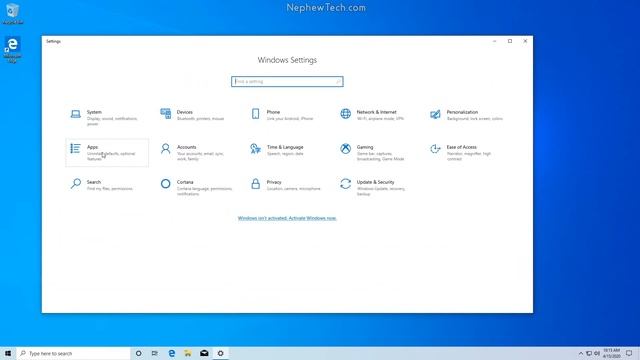640x360 pixels.
Task: Open the Gaming Xbox icon
Action: point(346,149)
